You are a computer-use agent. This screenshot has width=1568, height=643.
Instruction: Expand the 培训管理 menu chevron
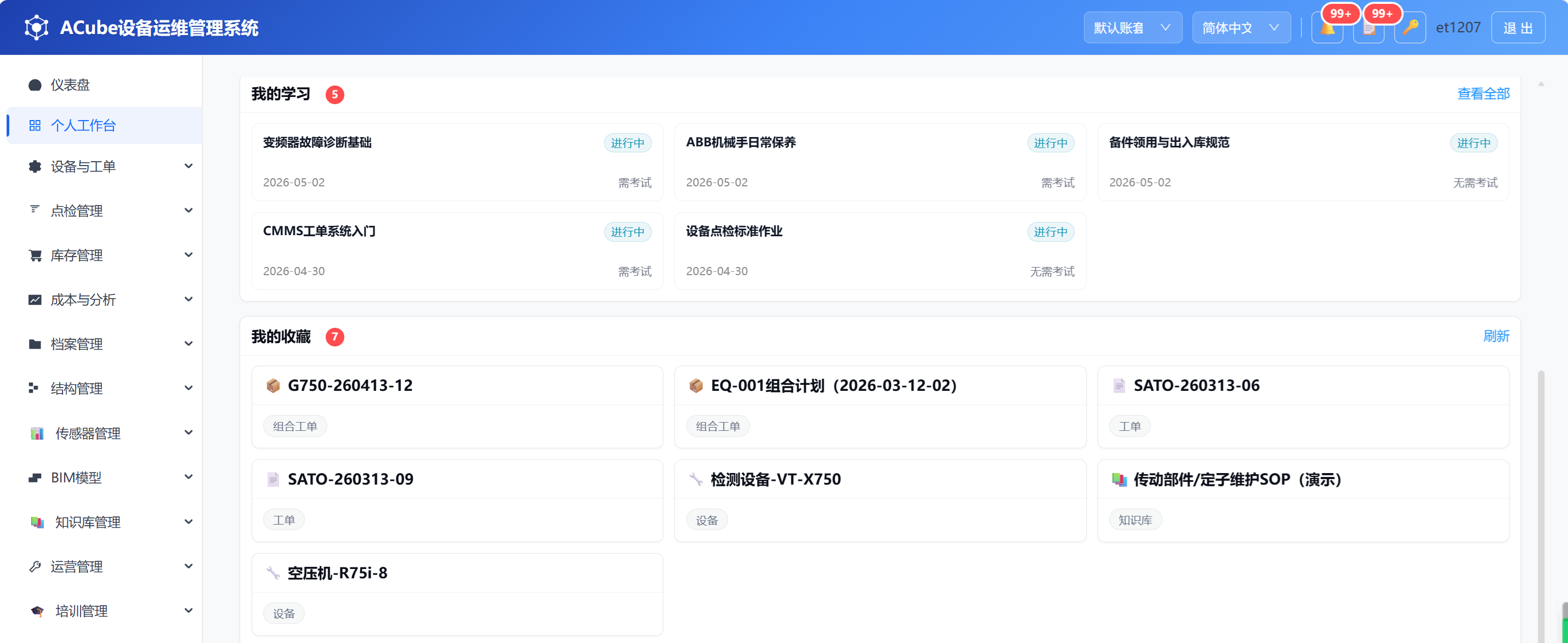(189, 611)
